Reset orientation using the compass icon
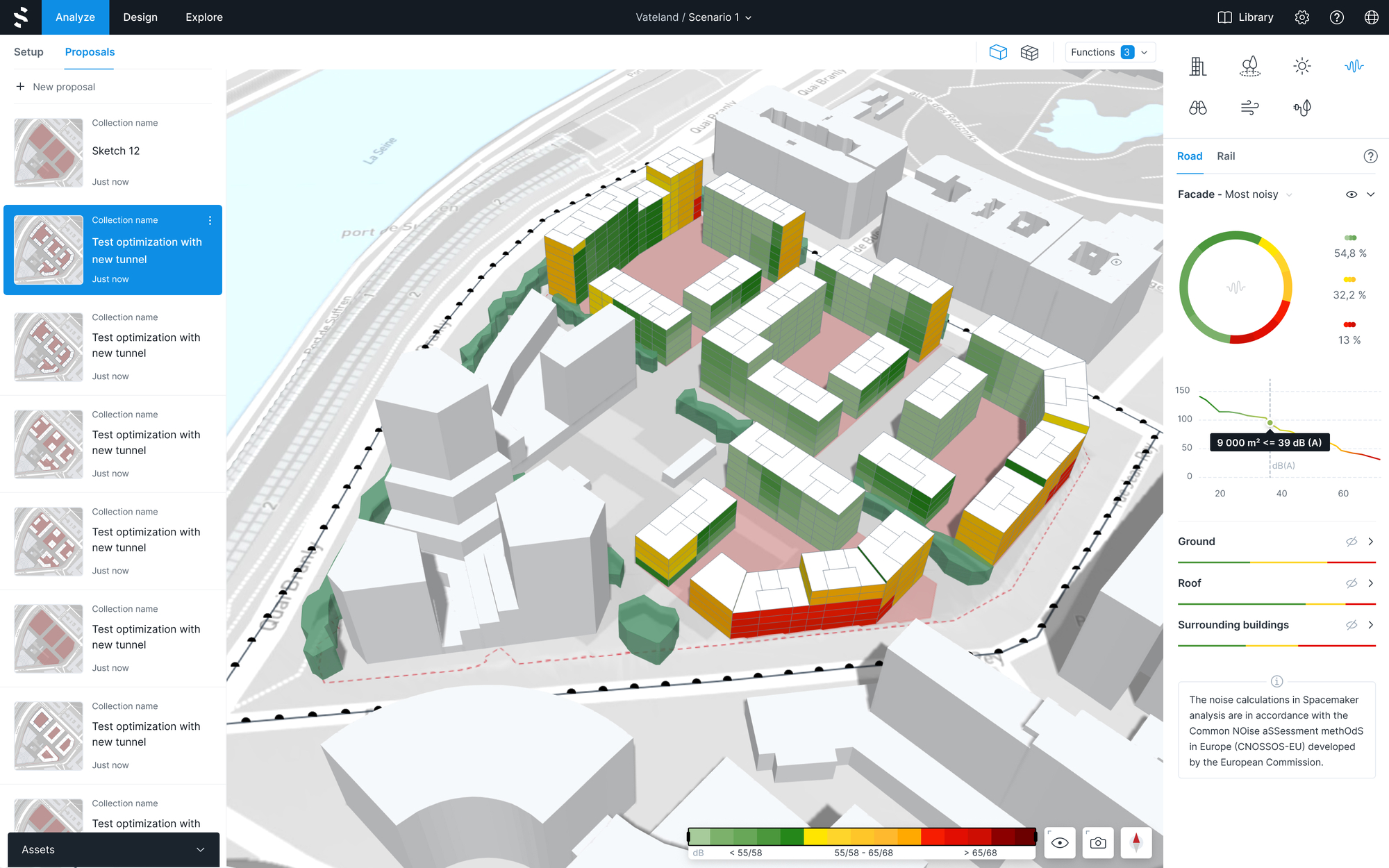 [x=1137, y=842]
